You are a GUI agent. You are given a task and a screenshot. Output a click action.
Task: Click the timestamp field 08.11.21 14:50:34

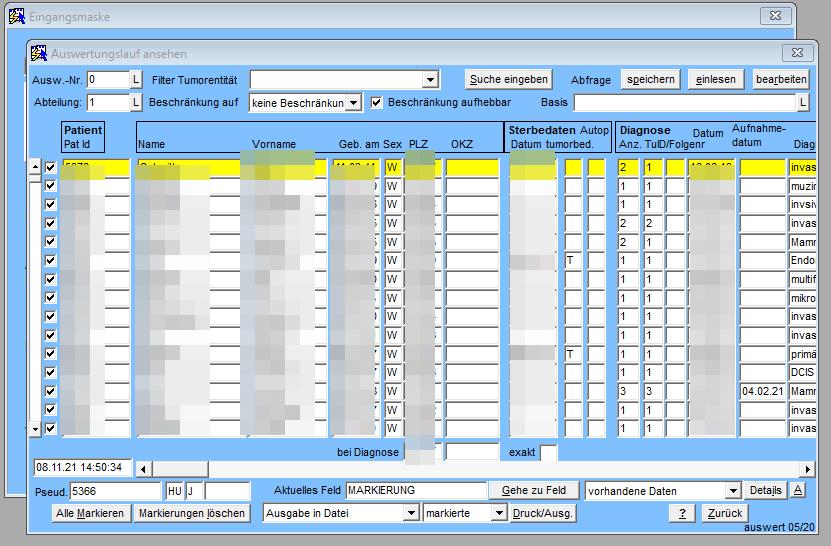(82, 468)
